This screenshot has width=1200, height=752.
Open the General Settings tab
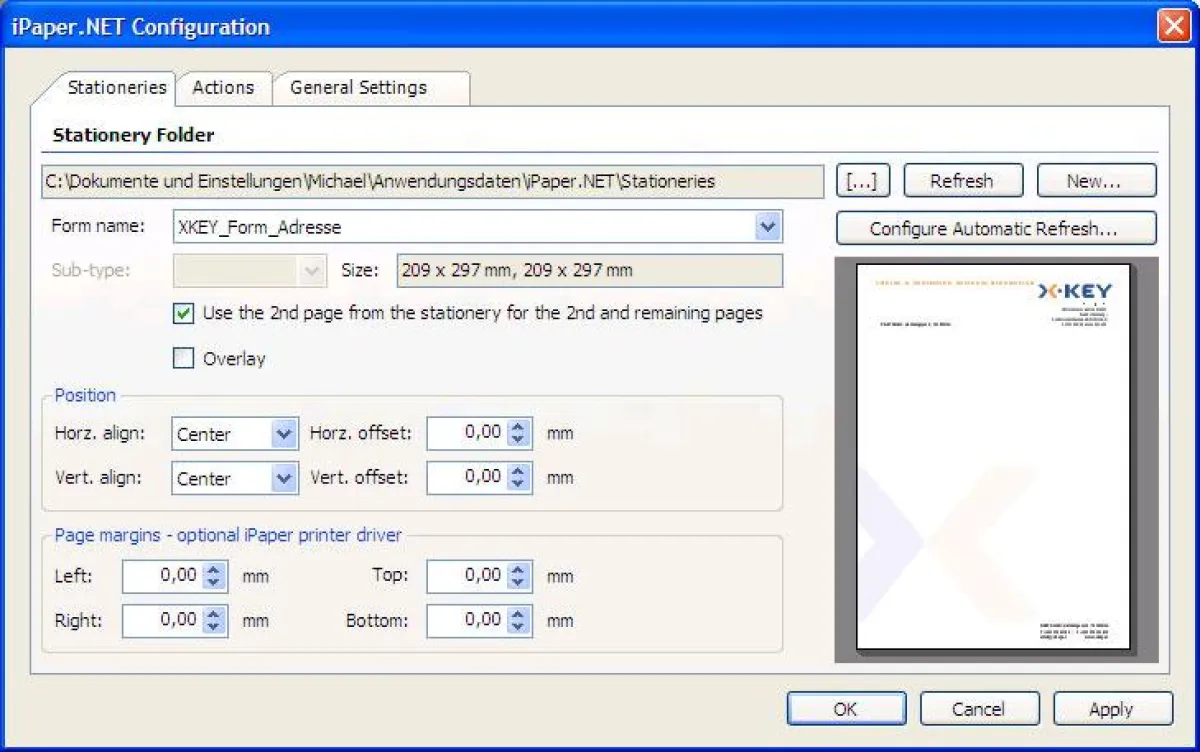pos(358,88)
